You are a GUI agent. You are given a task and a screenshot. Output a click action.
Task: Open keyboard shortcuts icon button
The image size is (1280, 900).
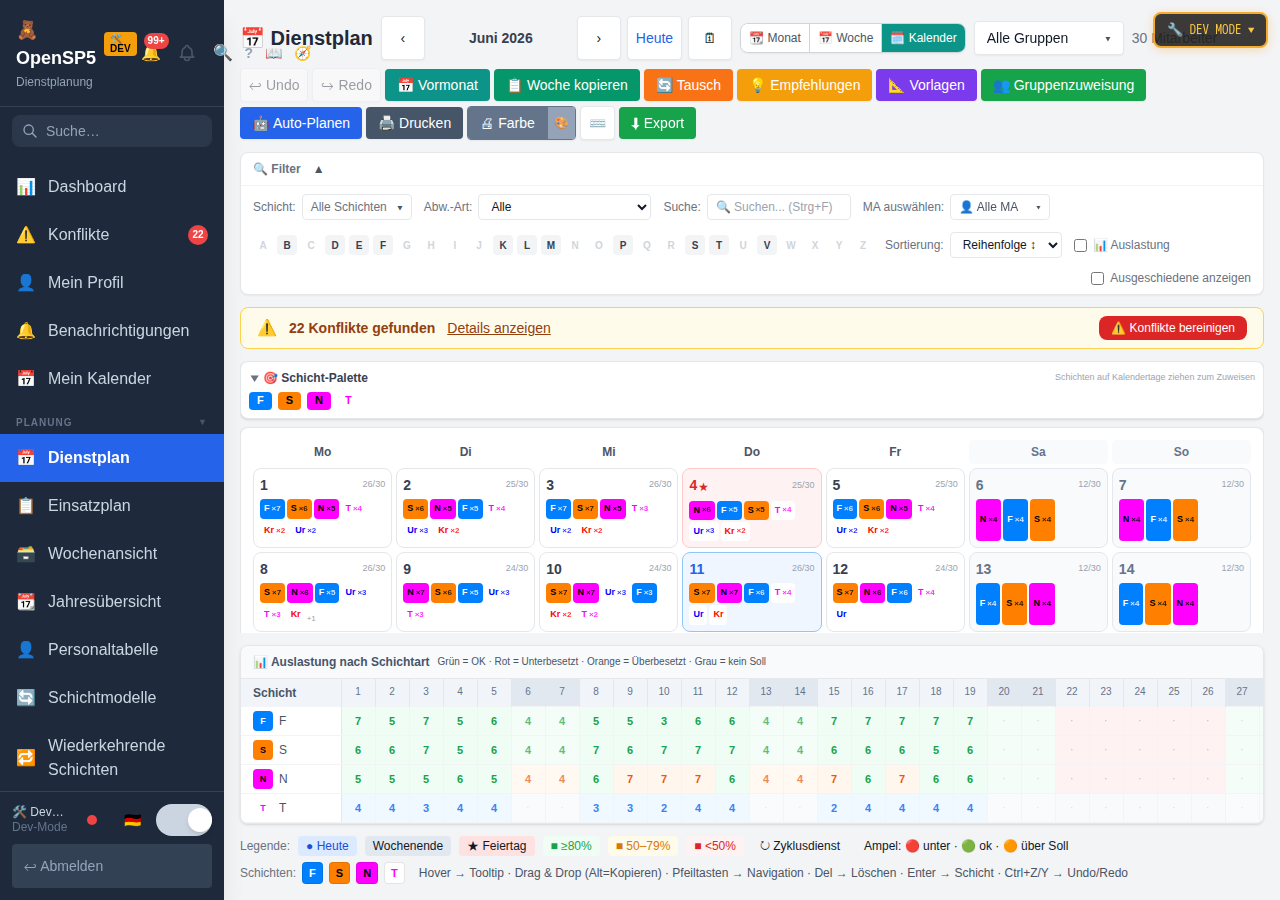tap(597, 123)
